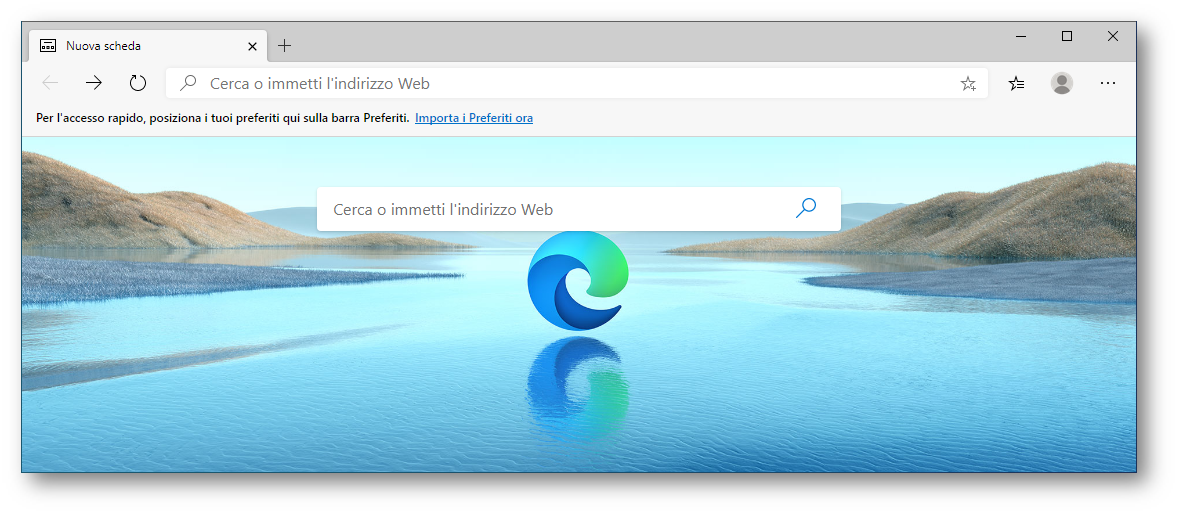
Task: Reload the page with refresh icon
Action: tap(138, 83)
